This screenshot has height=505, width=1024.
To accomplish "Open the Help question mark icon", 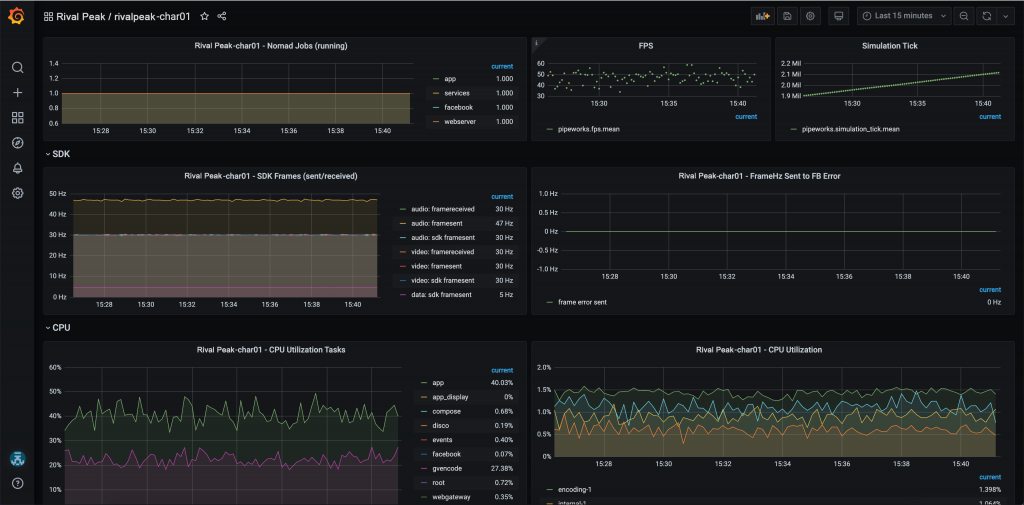I will point(18,483).
